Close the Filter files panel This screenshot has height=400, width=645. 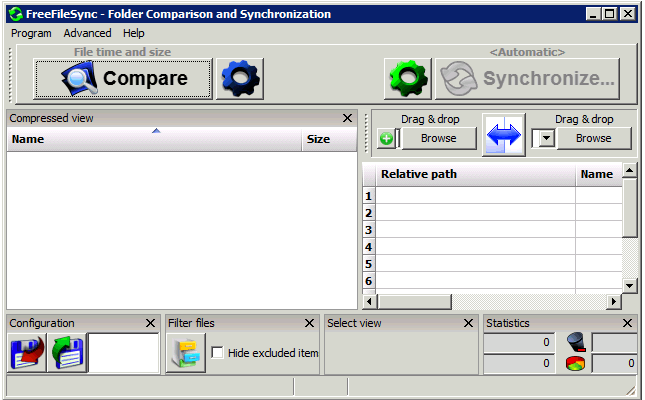click(309, 323)
